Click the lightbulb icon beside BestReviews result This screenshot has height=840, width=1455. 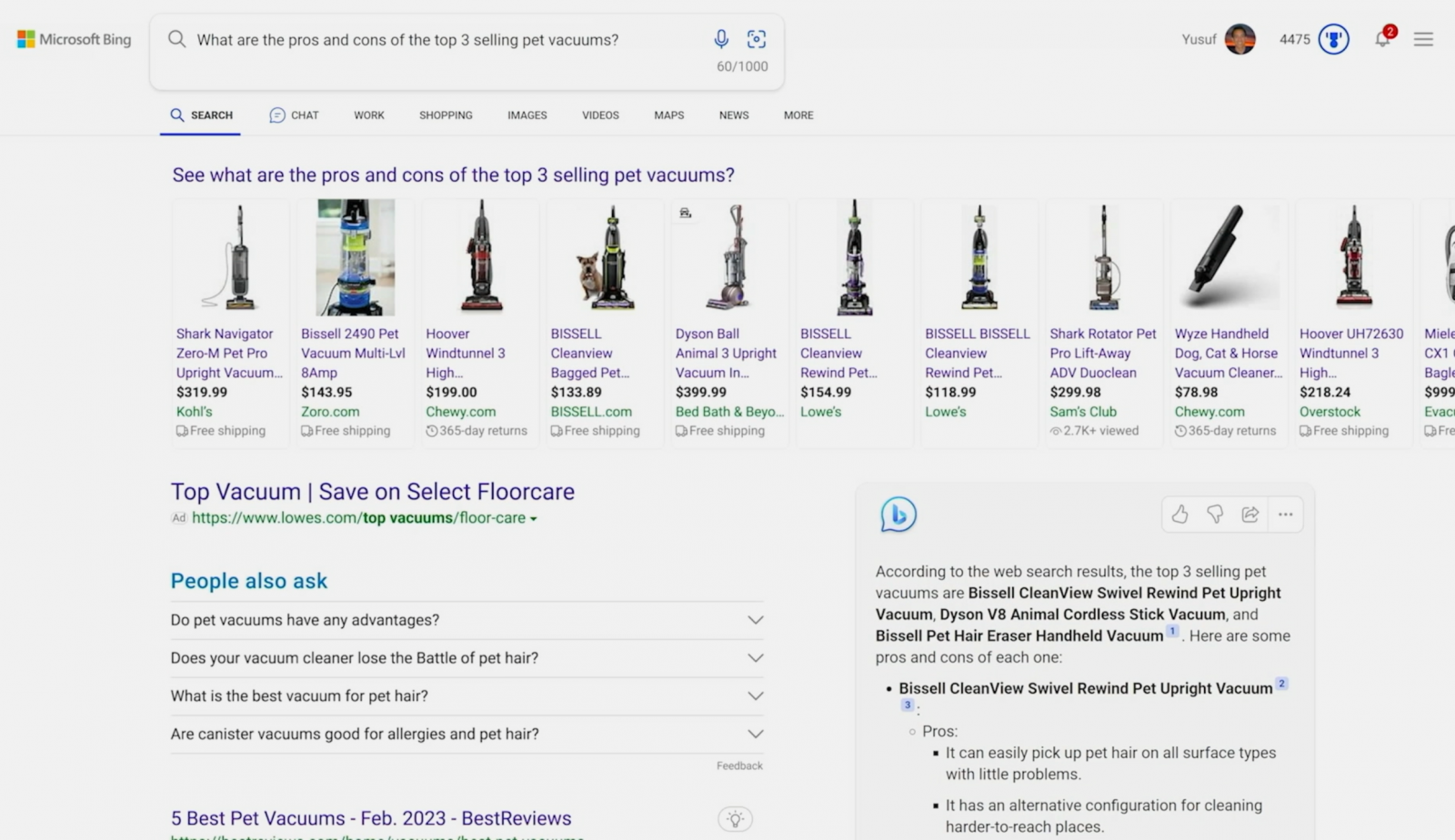click(x=736, y=818)
